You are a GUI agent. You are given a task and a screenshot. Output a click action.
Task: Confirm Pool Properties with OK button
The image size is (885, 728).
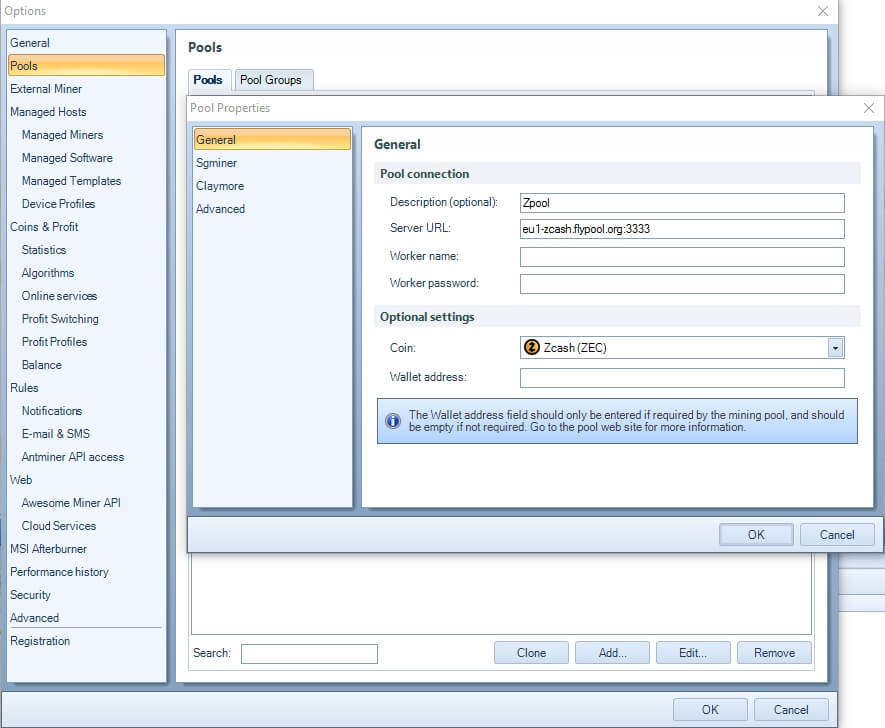(756, 534)
